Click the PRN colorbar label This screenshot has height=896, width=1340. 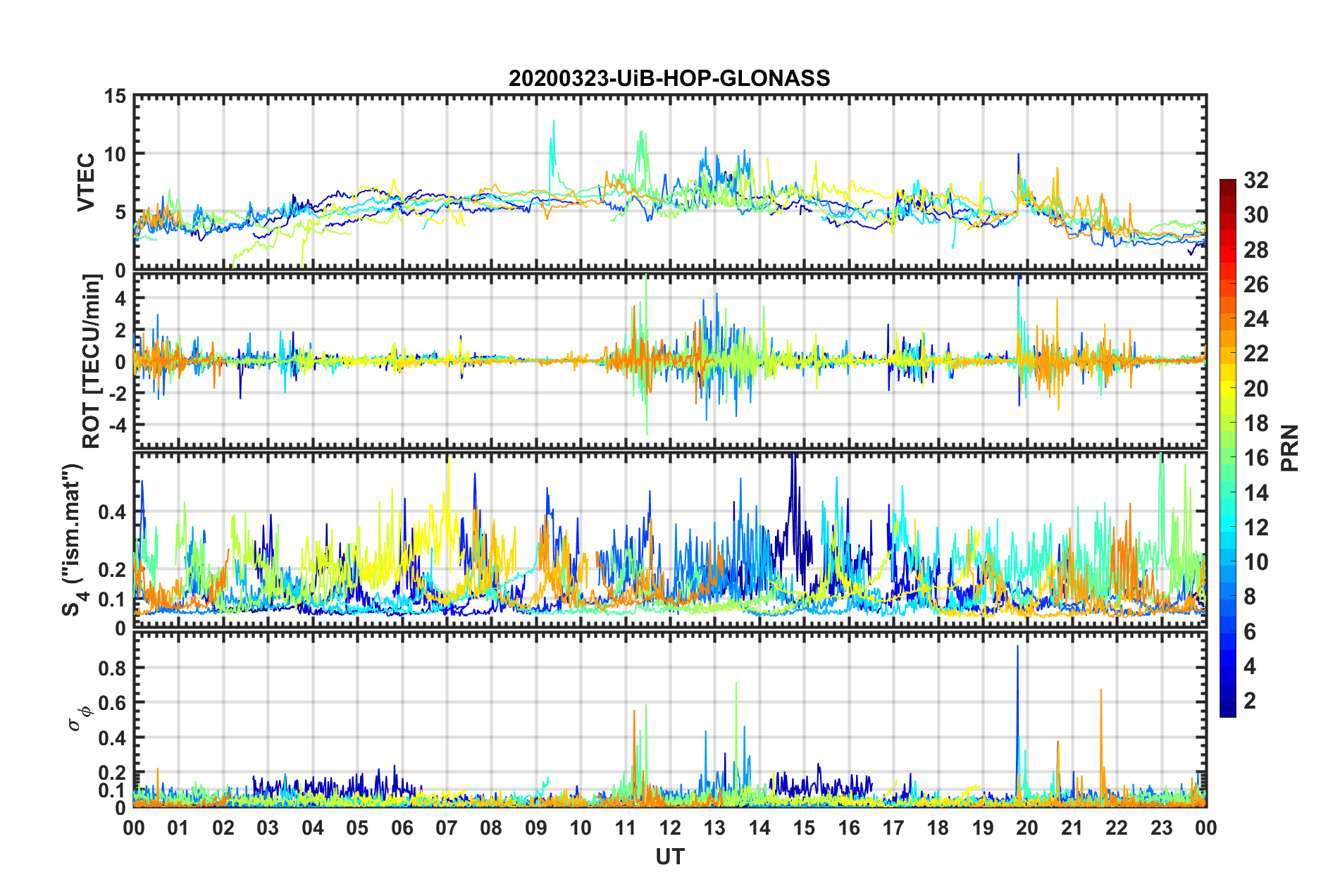(x=1290, y=448)
